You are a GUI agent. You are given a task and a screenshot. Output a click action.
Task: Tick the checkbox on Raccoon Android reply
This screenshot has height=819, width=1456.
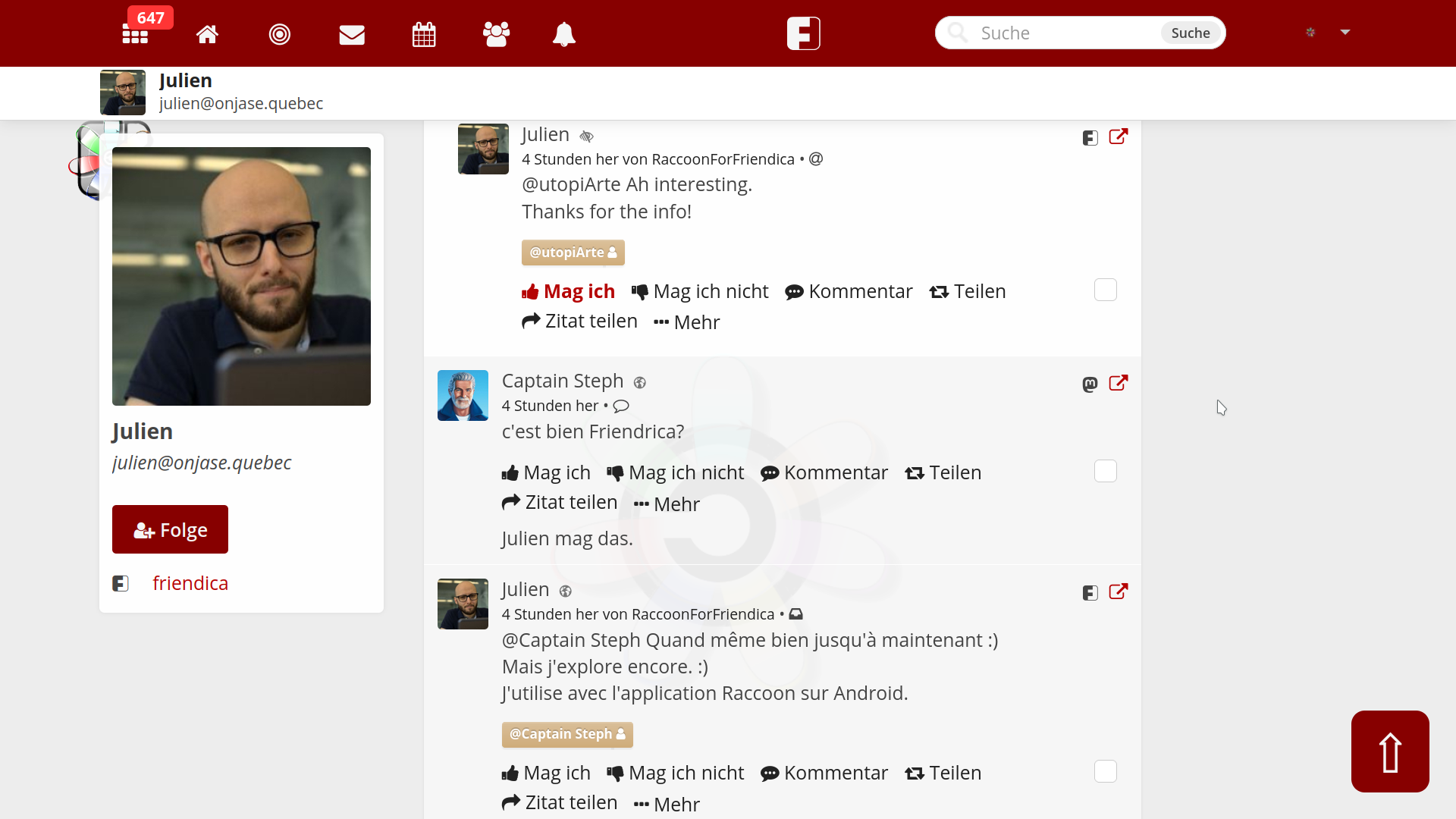tap(1106, 771)
